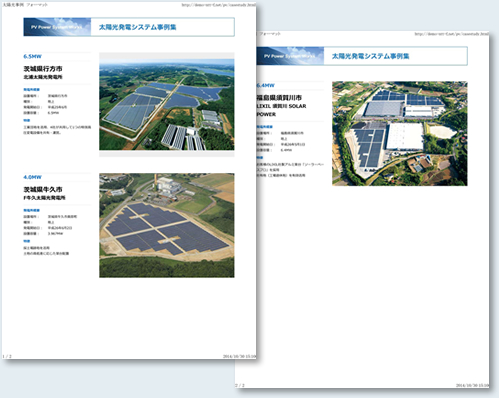
Task: Click the URL in the first page header
Action: point(219,5)
